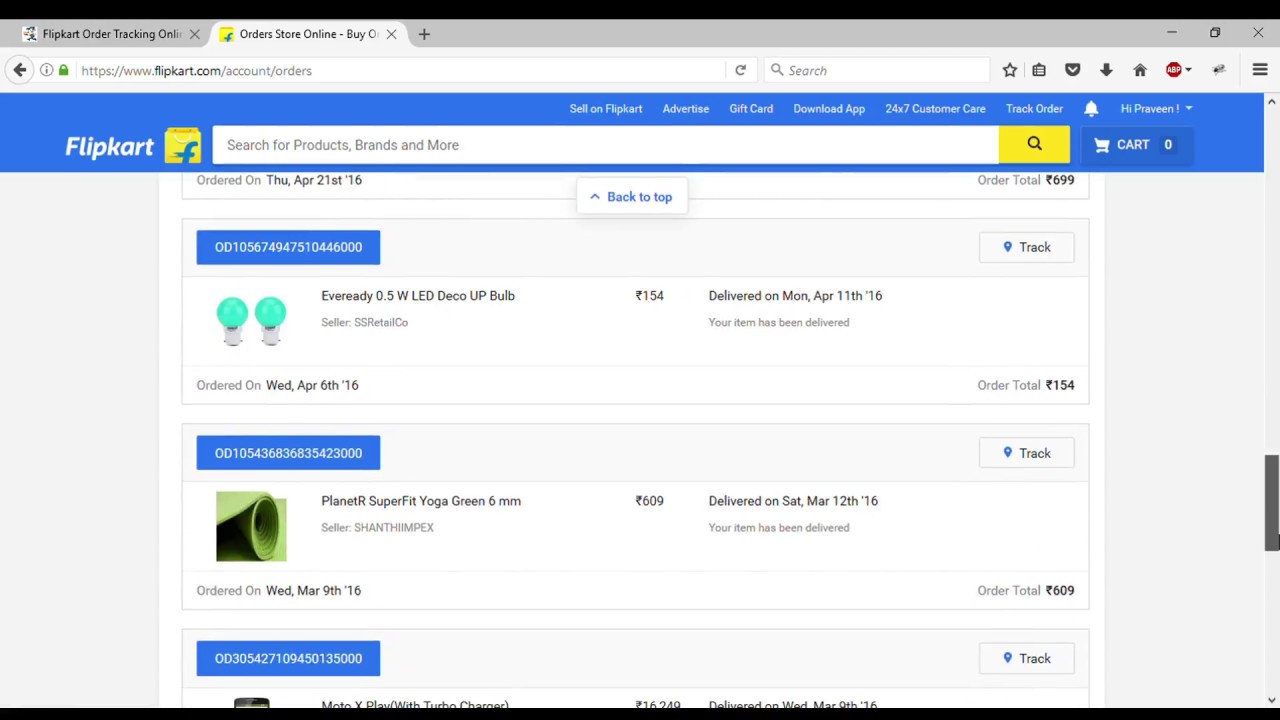
Task: Click Order Total ₹699
Action: tap(1025, 180)
